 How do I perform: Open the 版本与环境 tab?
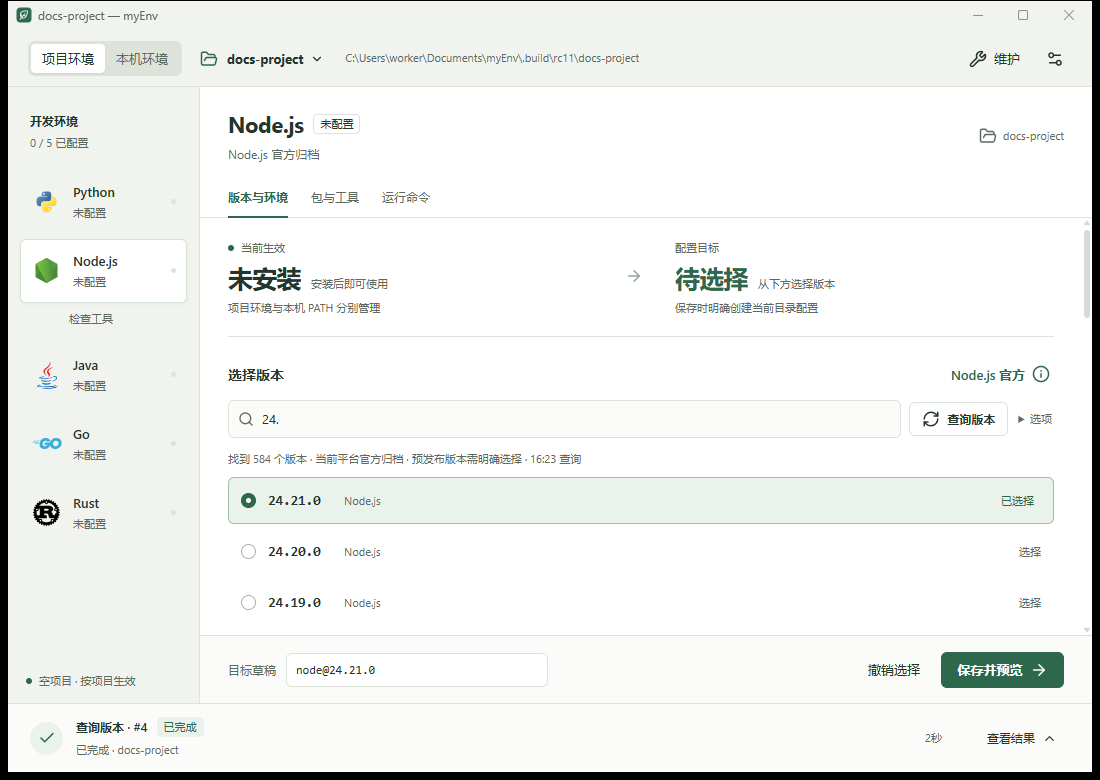pyautogui.click(x=257, y=198)
